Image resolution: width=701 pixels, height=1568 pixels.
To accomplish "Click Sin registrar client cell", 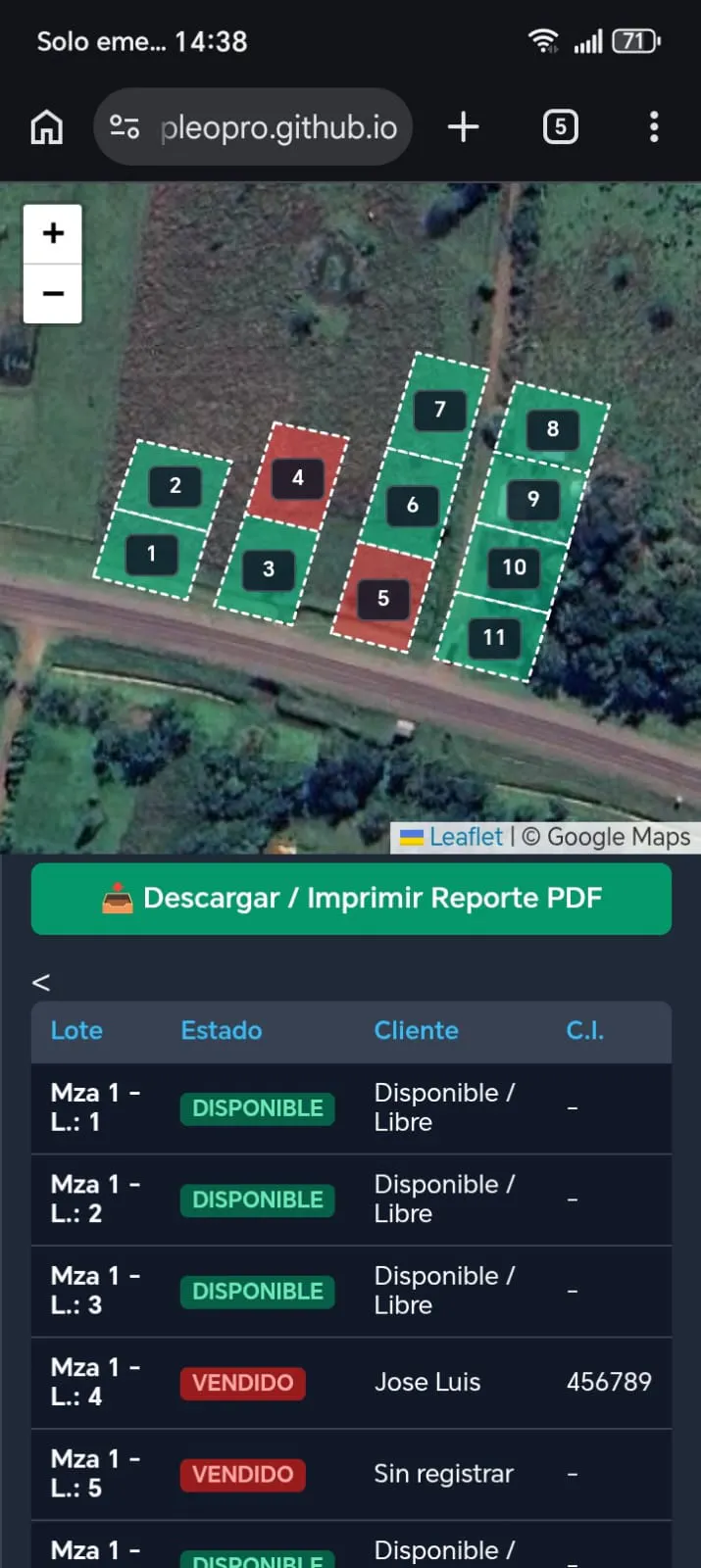I will (444, 1474).
